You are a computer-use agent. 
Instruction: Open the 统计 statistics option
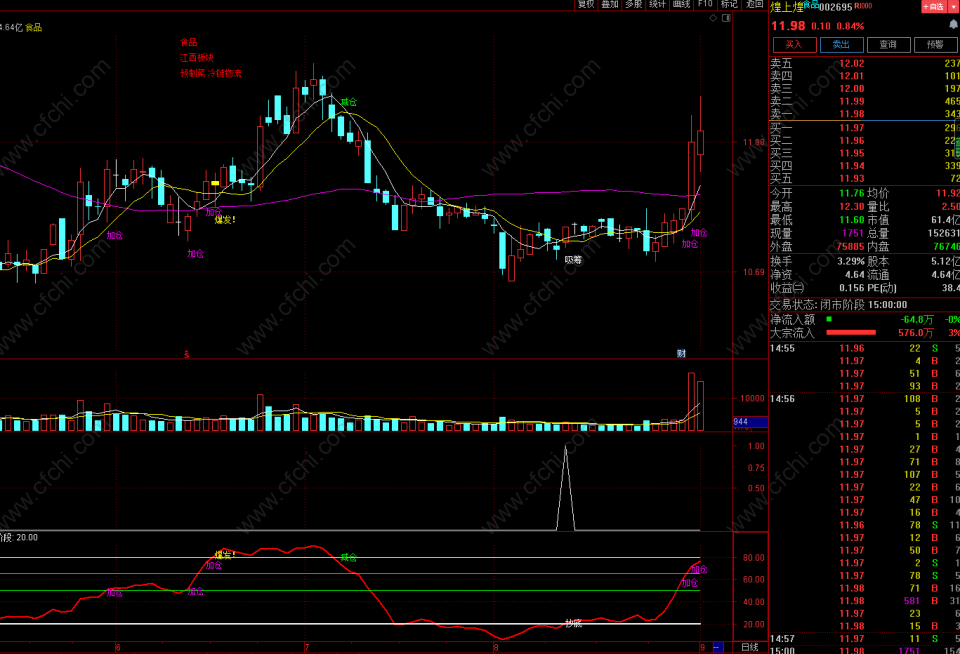click(657, 4)
